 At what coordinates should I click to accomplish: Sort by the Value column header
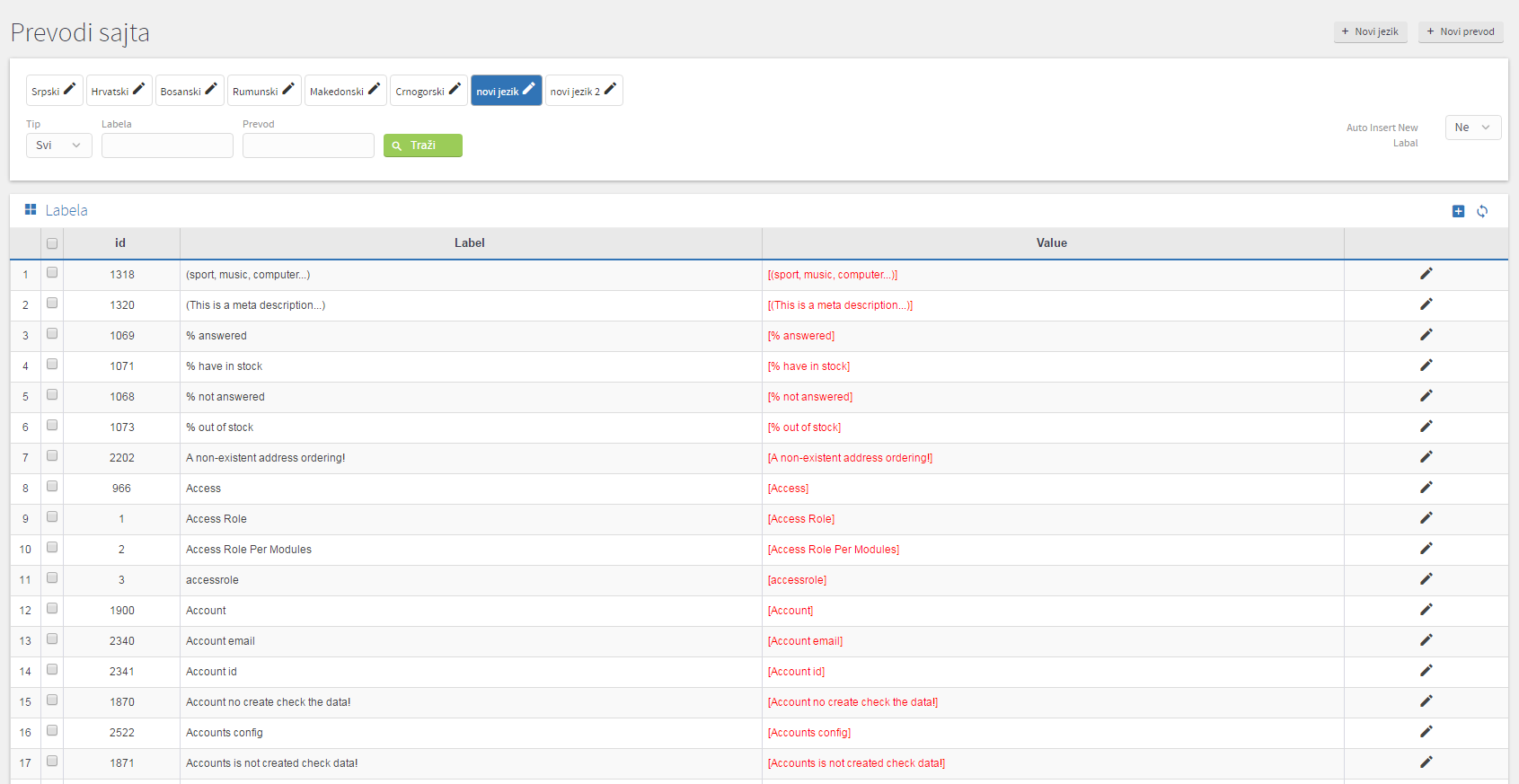(x=1052, y=243)
